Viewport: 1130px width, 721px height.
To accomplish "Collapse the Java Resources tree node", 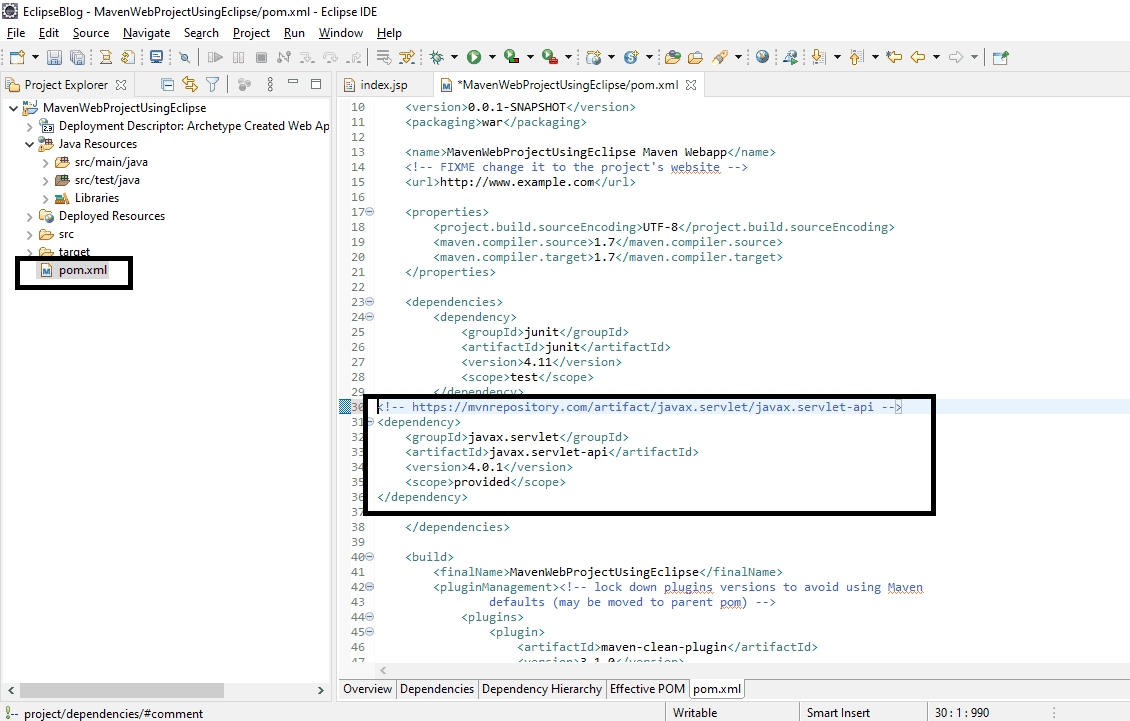I will click(x=28, y=143).
